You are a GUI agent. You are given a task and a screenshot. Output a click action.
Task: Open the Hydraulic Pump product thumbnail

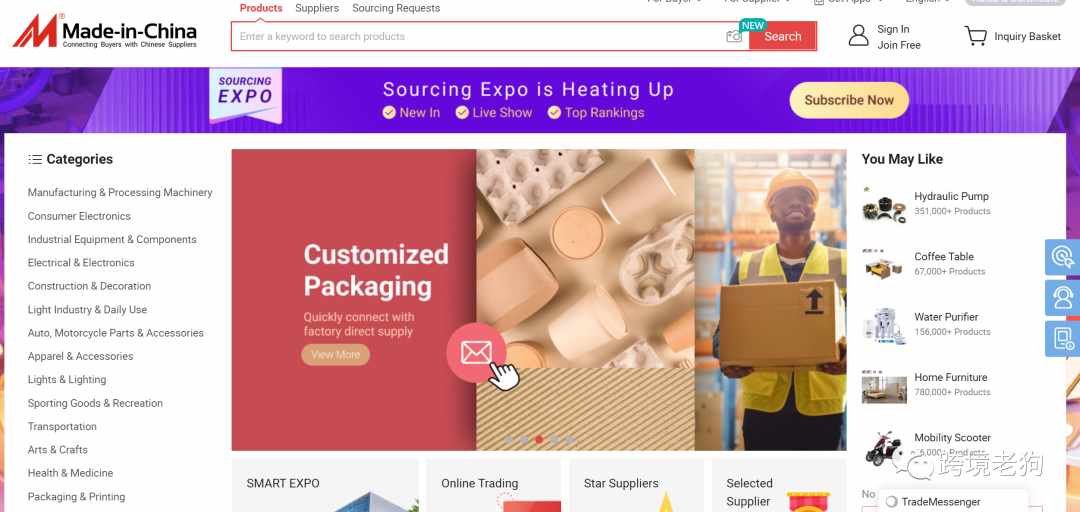click(x=884, y=204)
